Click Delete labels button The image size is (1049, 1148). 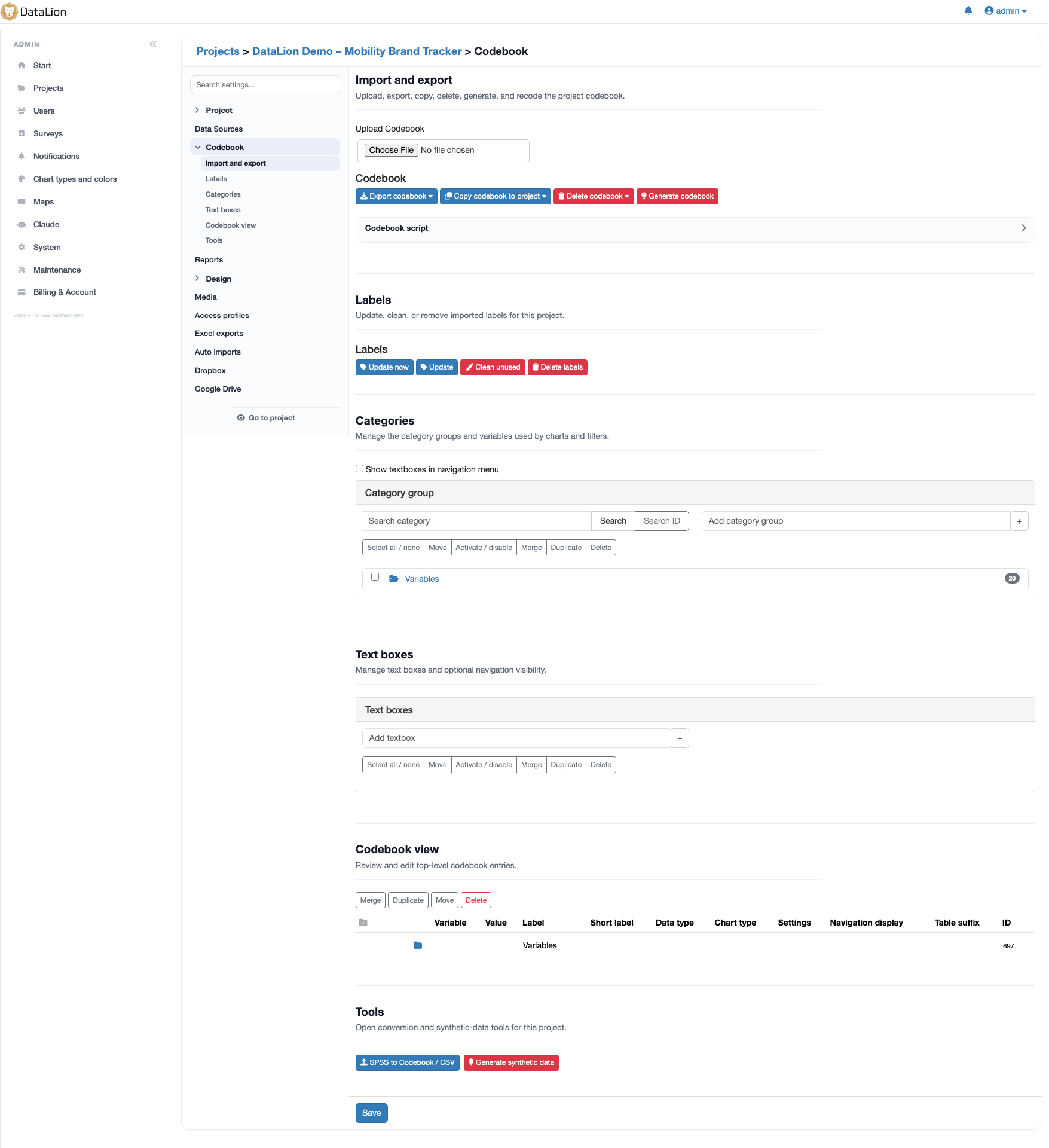[558, 367]
